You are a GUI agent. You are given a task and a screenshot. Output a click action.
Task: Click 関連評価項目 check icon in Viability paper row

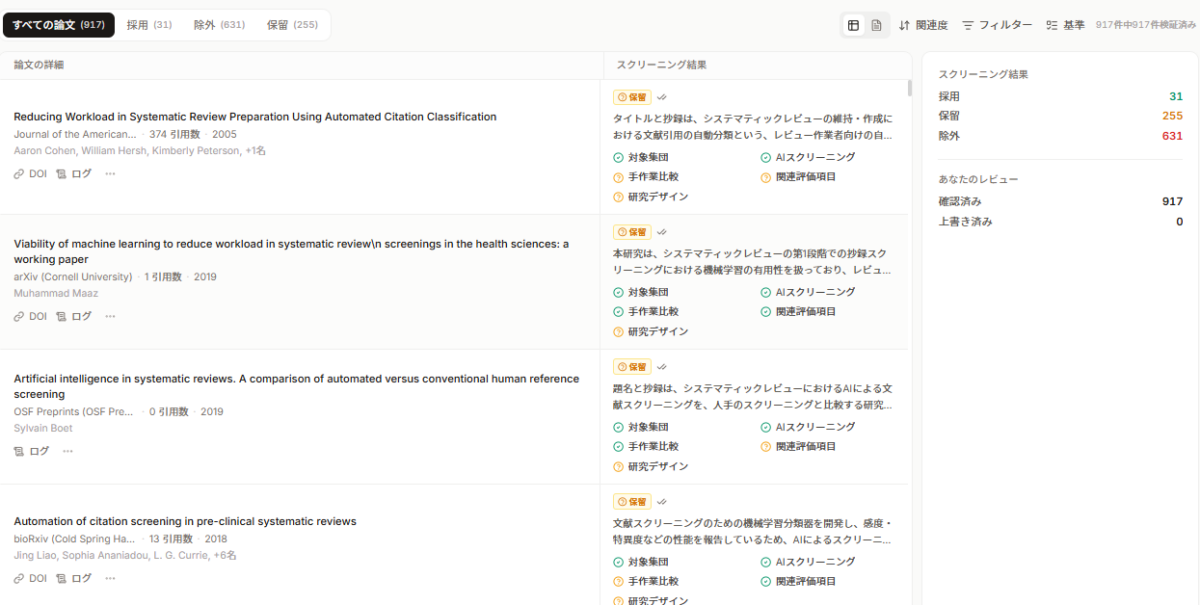(766, 312)
